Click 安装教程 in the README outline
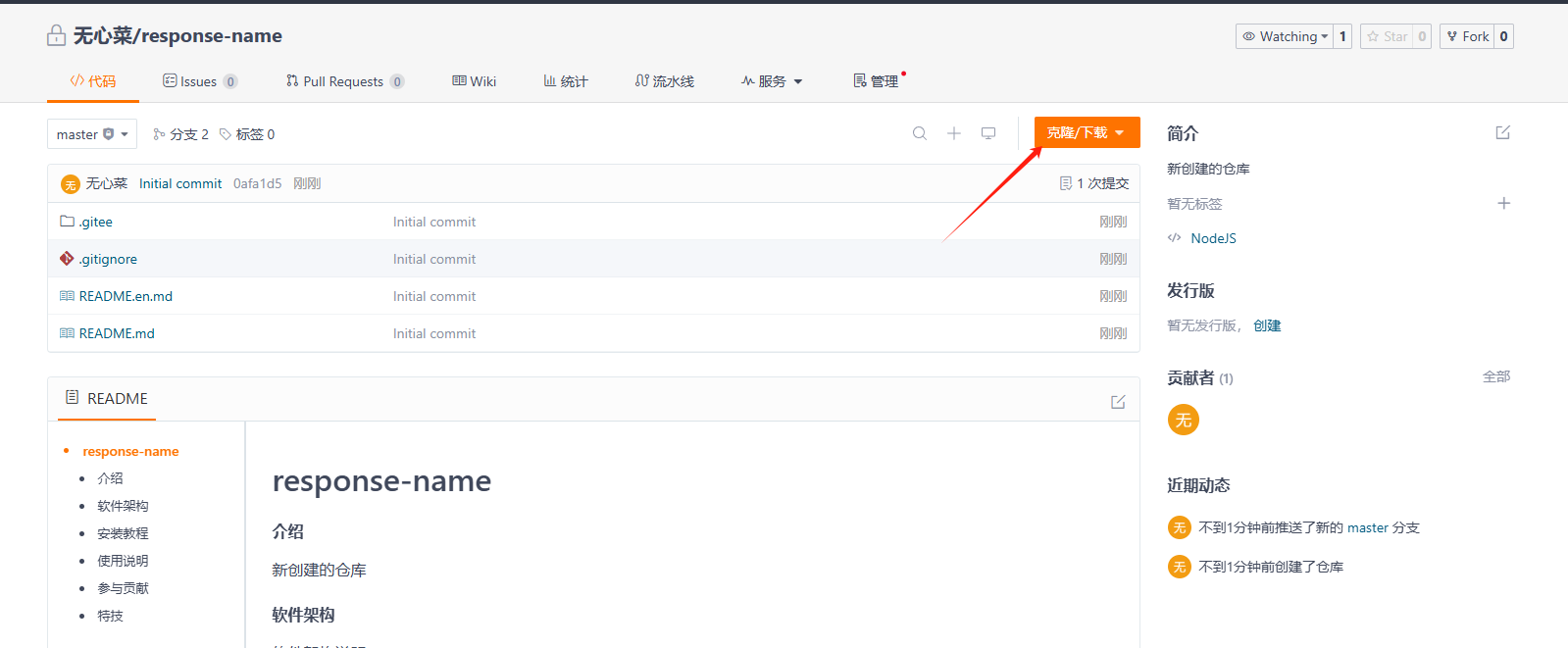Image resolution: width=1568 pixels, height=648 pixels. click(x=123, y=533)
